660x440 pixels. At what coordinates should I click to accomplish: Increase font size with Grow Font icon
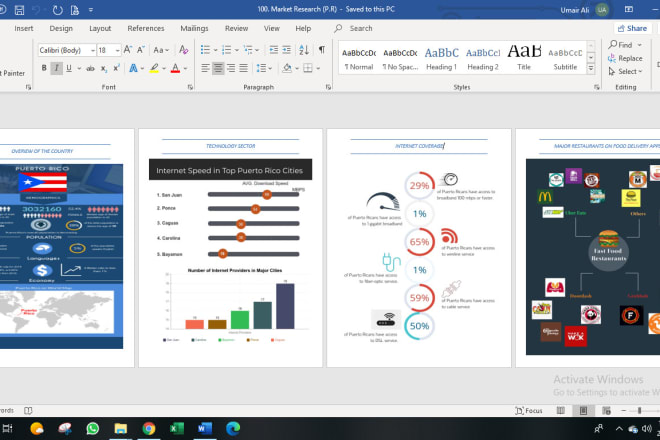[128, 50]
